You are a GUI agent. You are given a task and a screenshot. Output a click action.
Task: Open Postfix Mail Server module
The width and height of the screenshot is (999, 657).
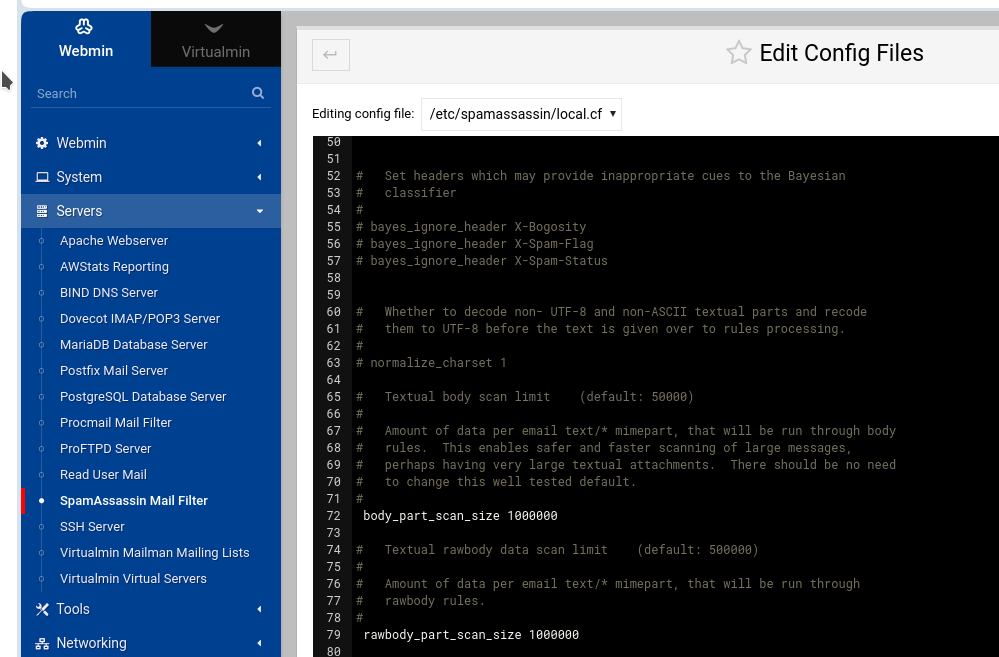[114, 370]
